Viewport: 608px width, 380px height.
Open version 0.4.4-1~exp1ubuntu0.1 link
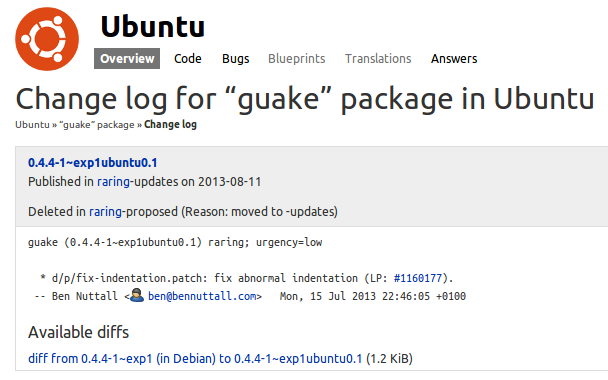pos(93,162)
